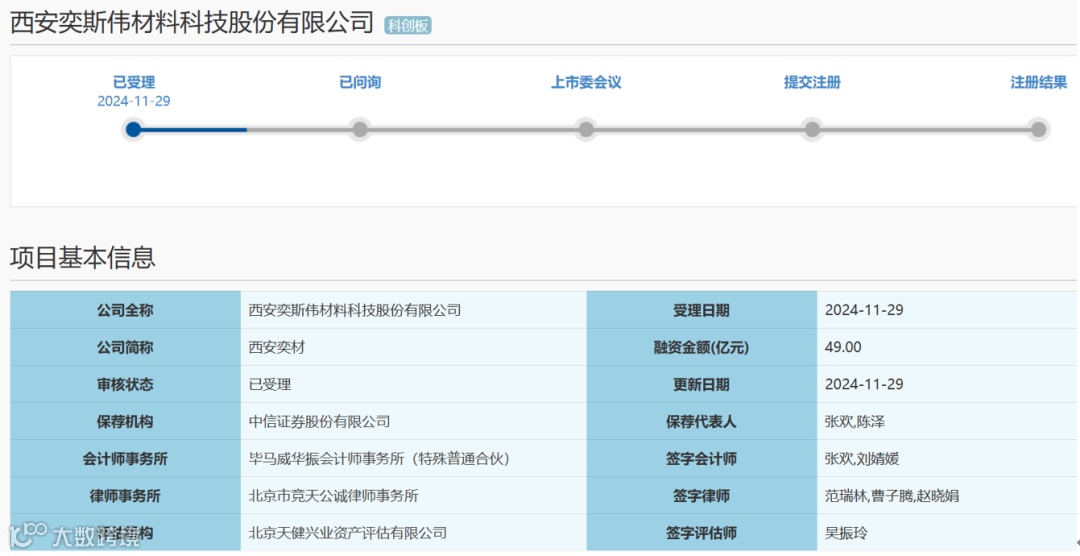1080x556 pixels.
Task: Click the 公司全称 value 西安奕斯伟材料科技股份有限公司
Action: tap(355, 311)
